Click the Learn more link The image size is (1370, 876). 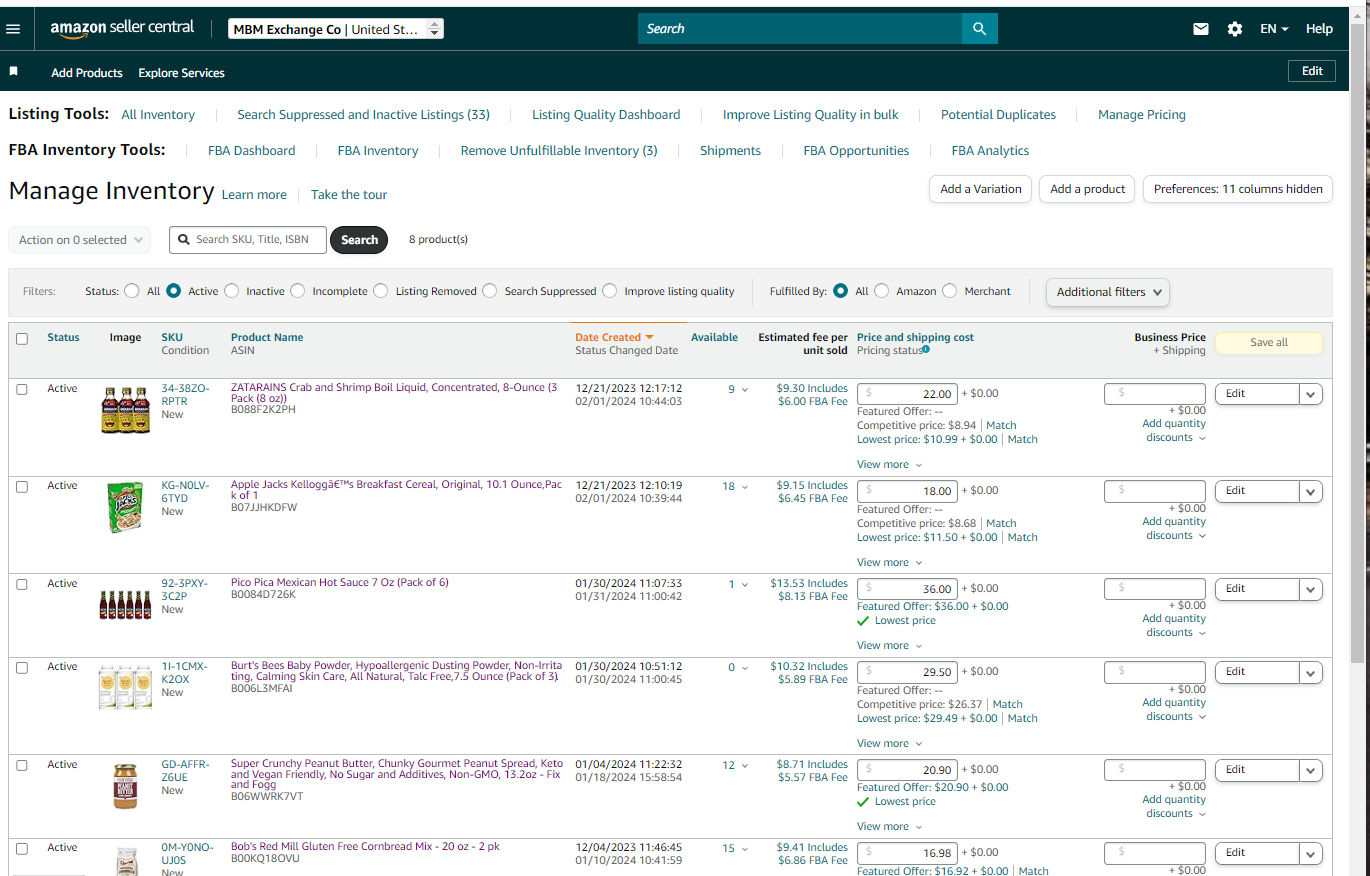click(x=254, y=195)
